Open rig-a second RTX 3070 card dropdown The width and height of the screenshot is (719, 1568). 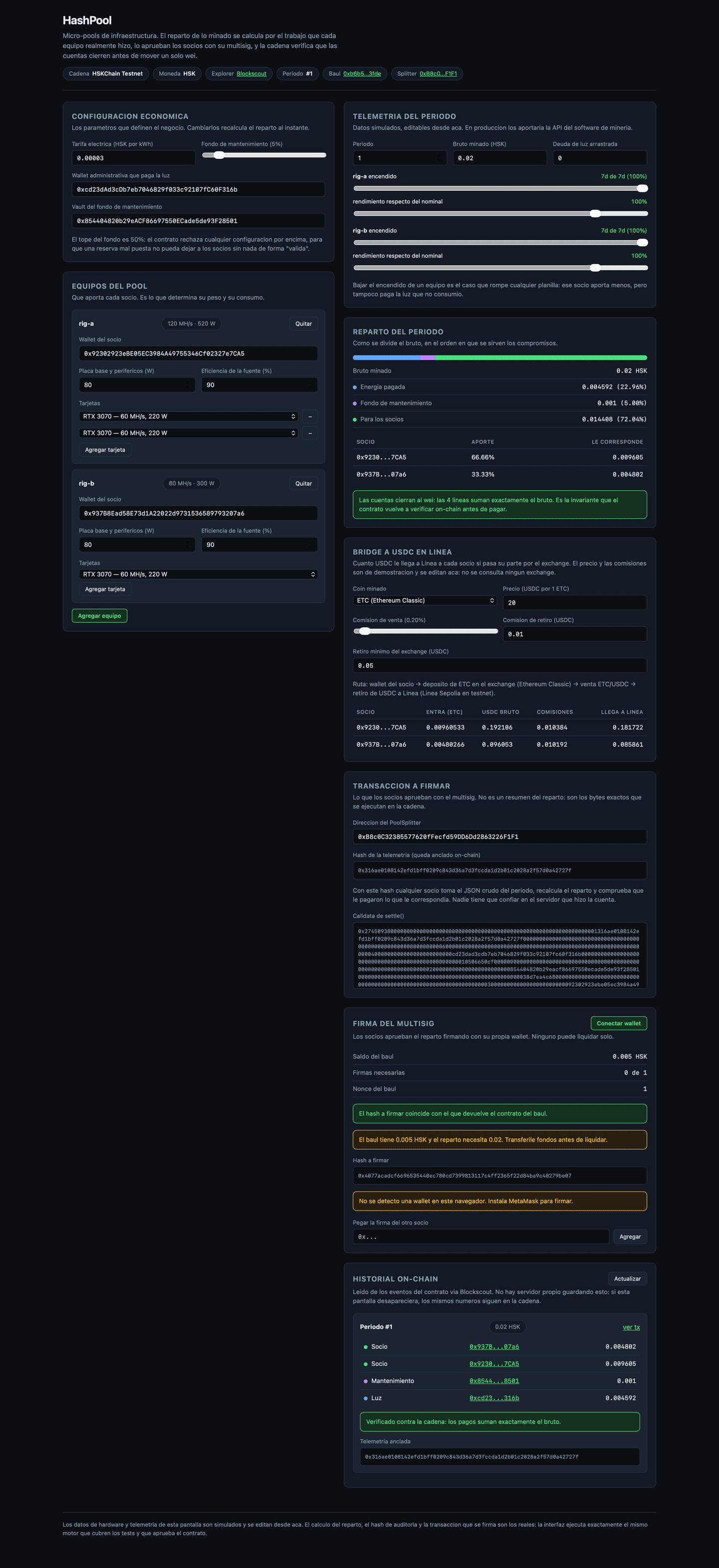tap(189, 433)
